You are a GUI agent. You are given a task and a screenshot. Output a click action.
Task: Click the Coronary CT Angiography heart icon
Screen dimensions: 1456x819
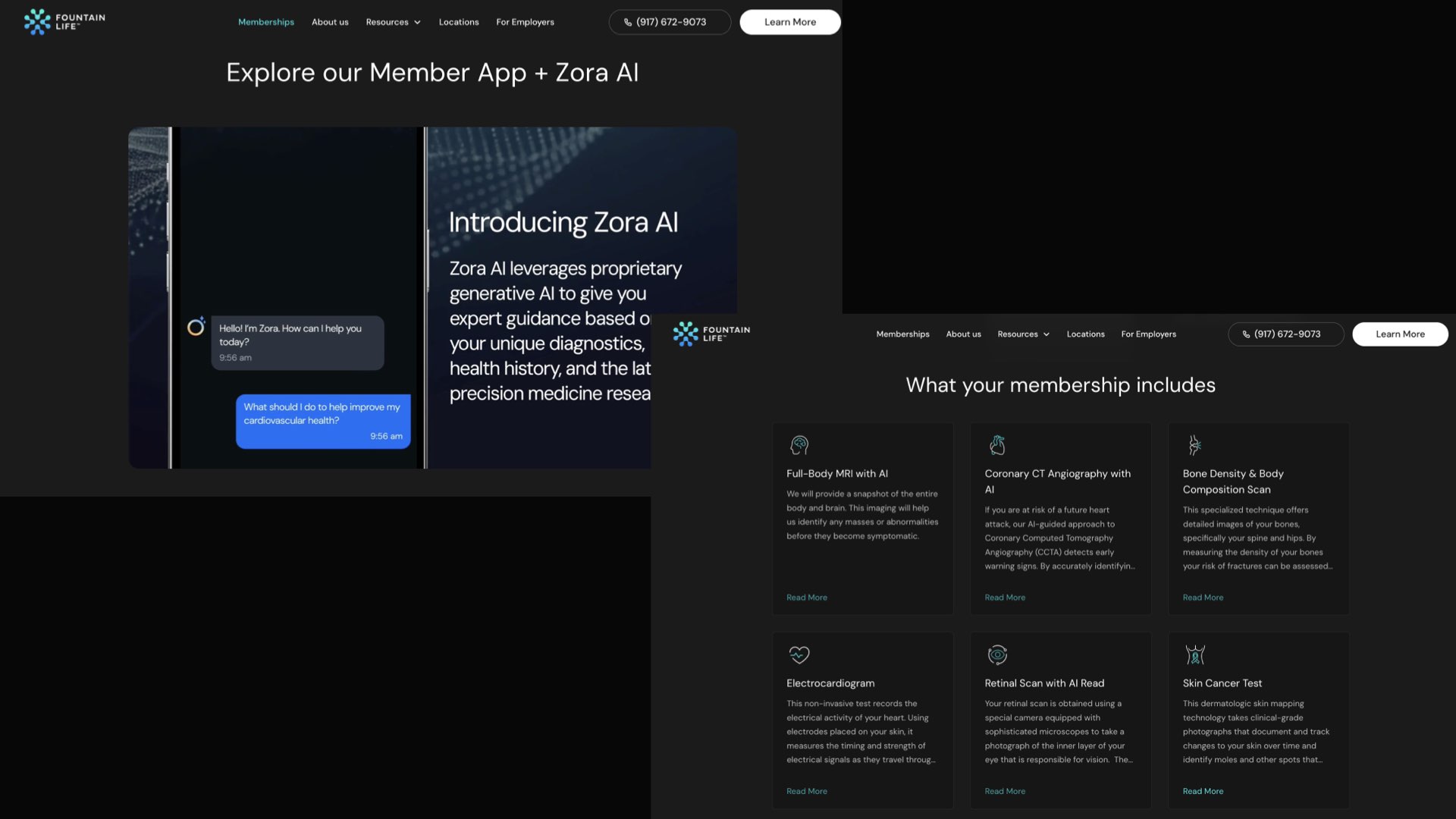997,445
